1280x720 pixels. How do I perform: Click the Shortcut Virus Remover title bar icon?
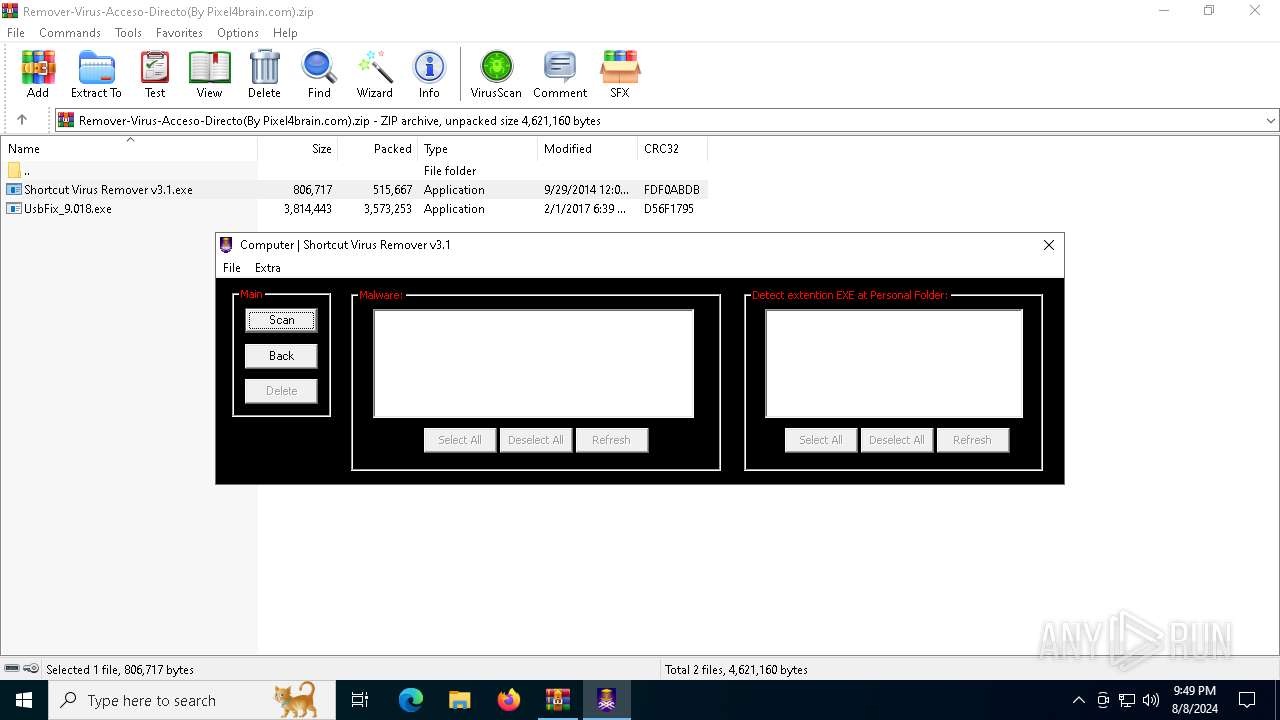pos(227,244)
